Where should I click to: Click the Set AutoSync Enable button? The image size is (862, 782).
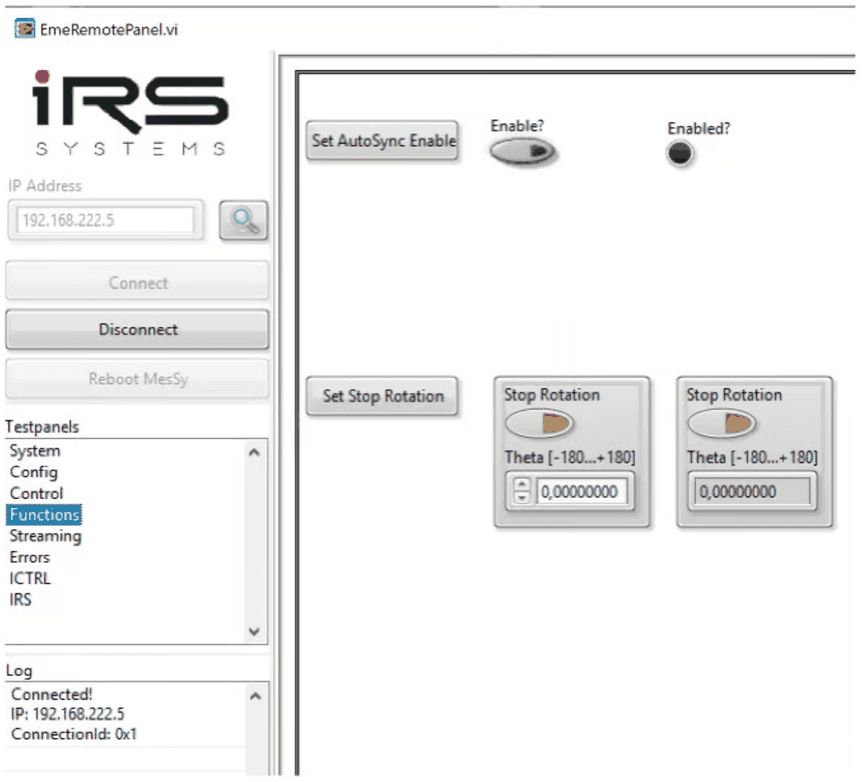point(383,141)
